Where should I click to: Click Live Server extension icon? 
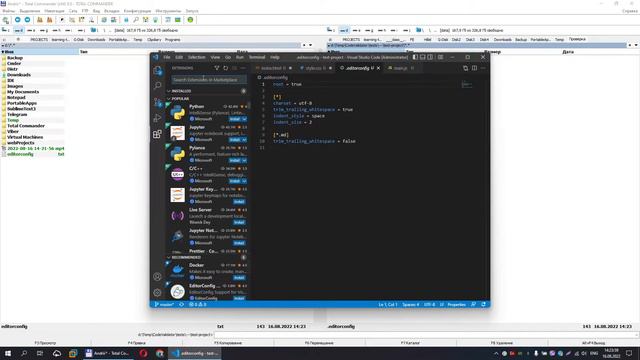tap(178, 216)
